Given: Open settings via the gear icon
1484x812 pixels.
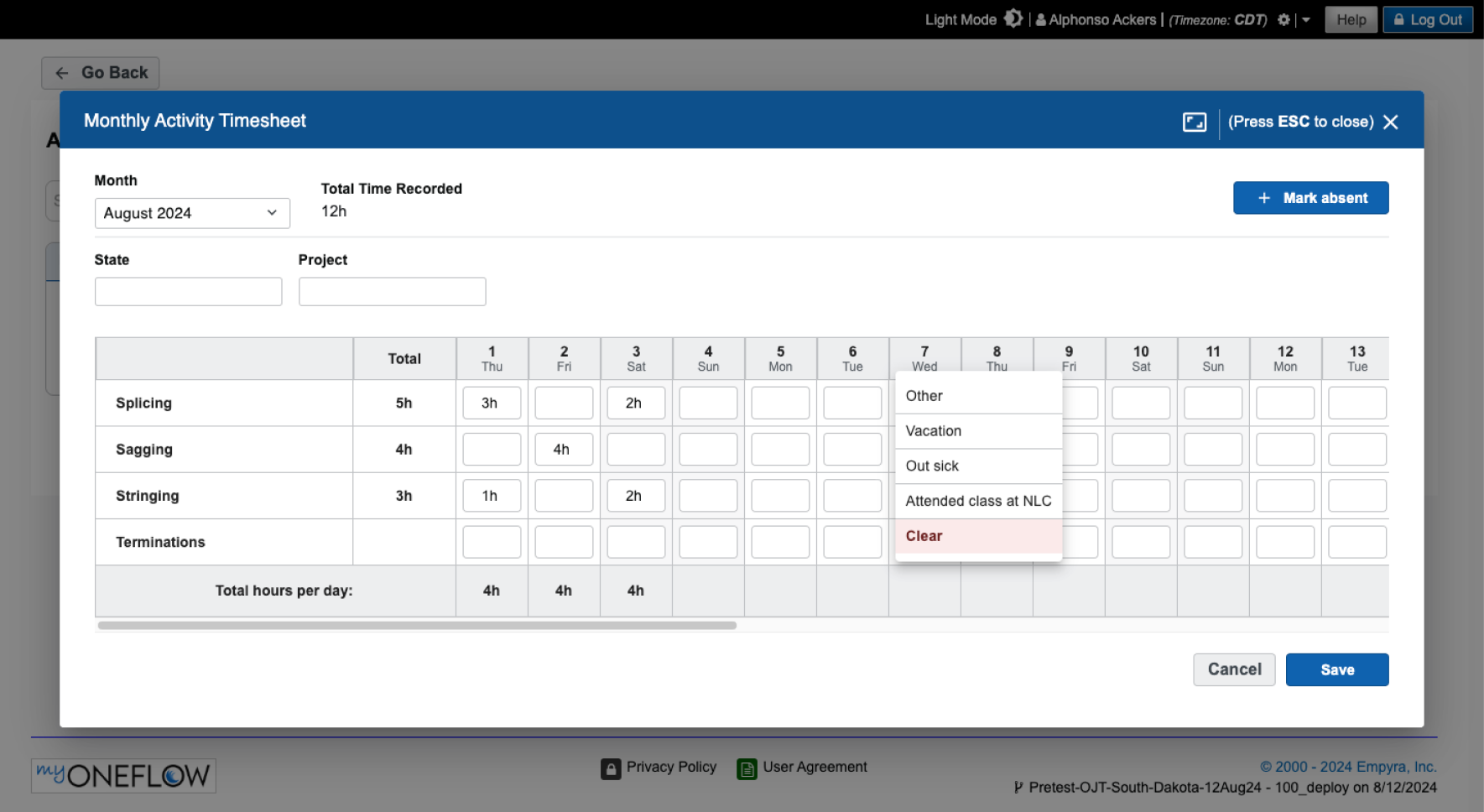Looking at the screenshot, I should pyautogui.click(x=1283, y=19).
